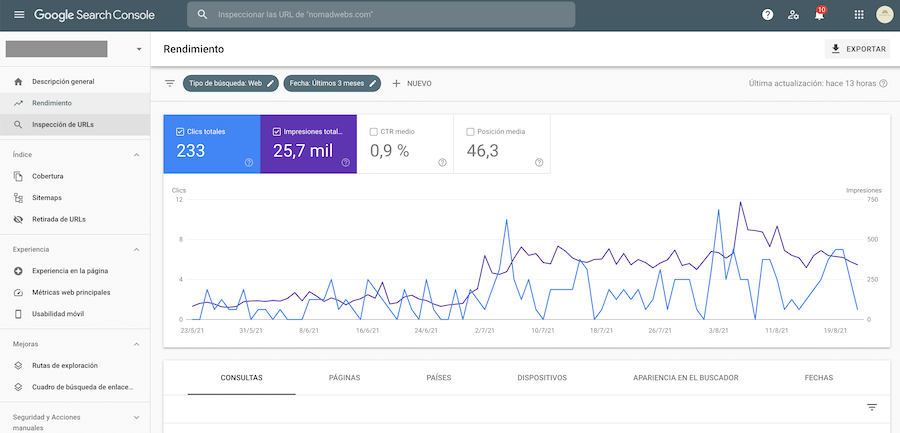This screenshot has width=900, height=433.
Task: Open the Google apps grid
Action: click(859, 15)
